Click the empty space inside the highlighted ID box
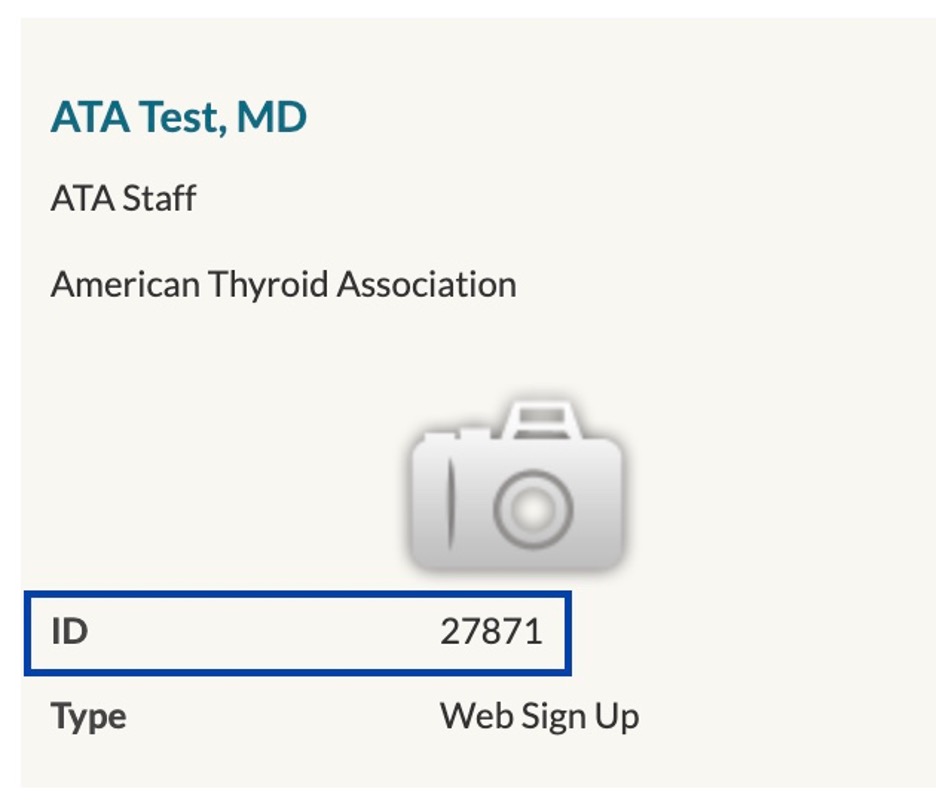Screen dimensions: 936x804 coord(260,632)
